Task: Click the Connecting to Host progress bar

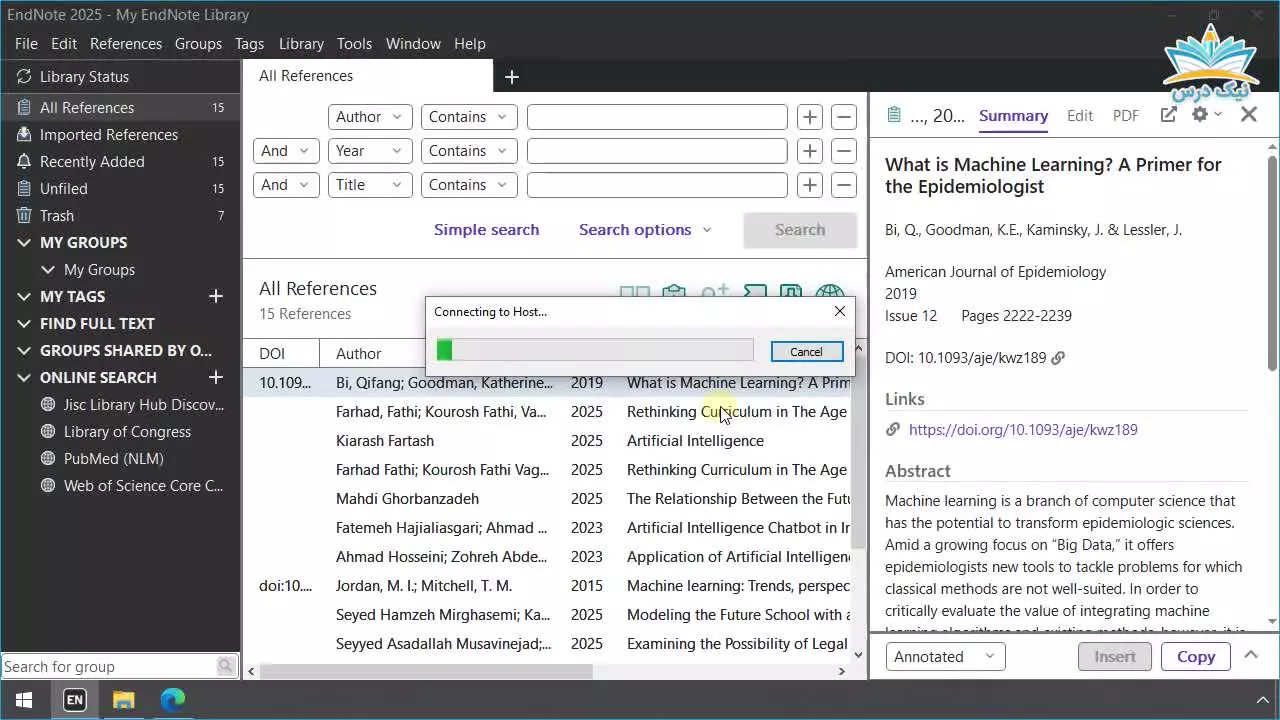Action: pyautogui.click(x=595, y=349)
